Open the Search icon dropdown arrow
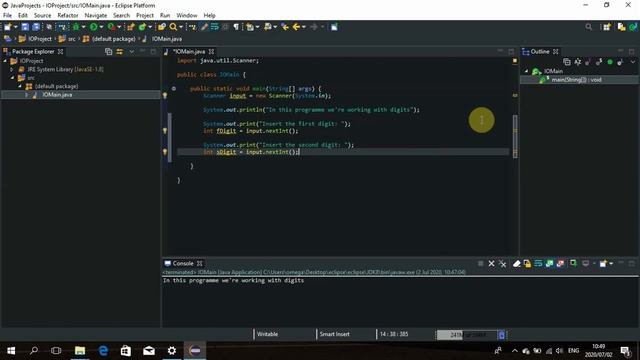The width and height of the screenshot is (640, 360). pos(180,27)
